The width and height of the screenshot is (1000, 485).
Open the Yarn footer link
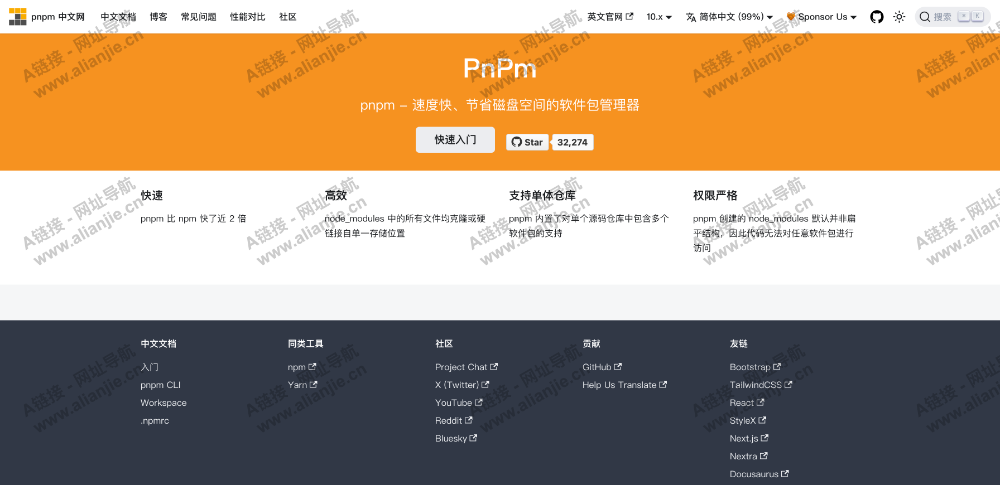coord(302,385)
